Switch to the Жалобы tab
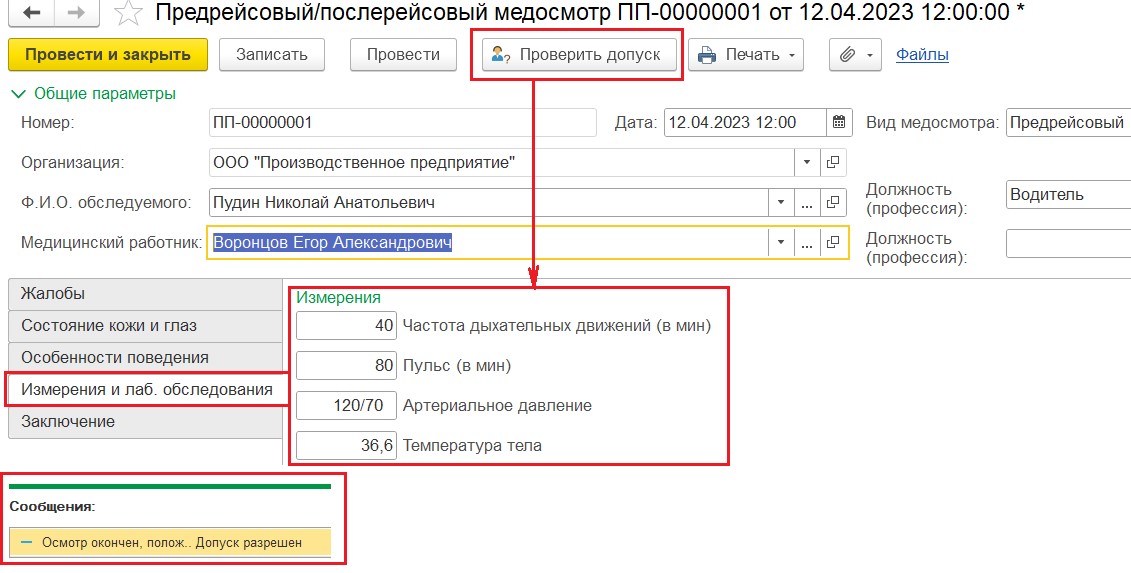This screenshot has width=1131, height=573. 145,294
